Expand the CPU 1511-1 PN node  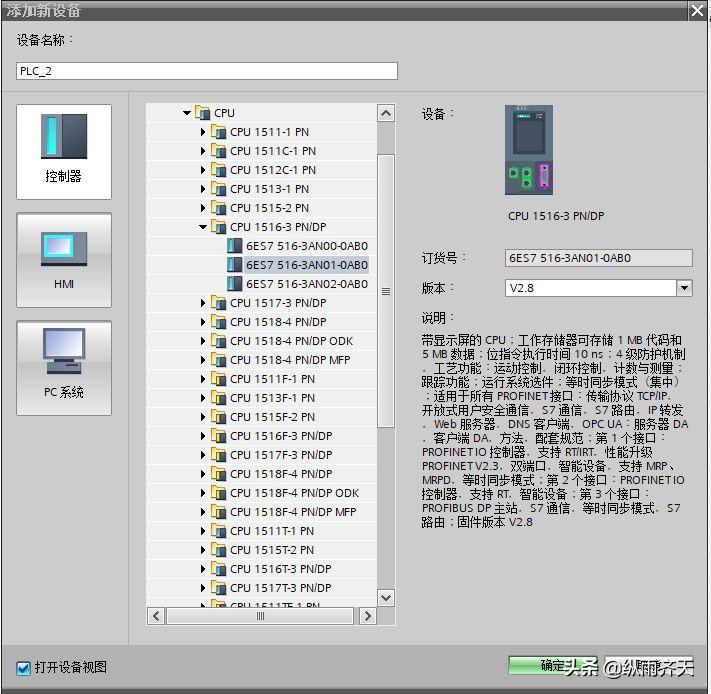click(203, 132)
